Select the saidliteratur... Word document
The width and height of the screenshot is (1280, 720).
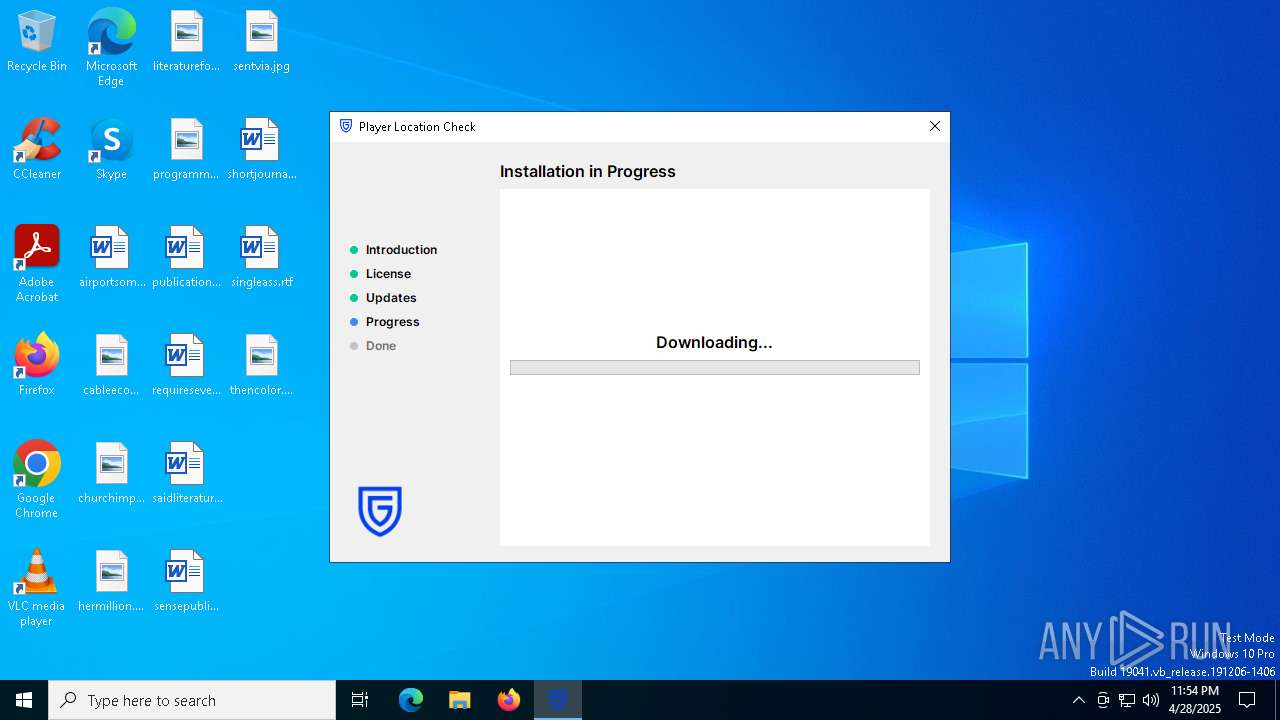pyautogui.click(x=186, y=474)
